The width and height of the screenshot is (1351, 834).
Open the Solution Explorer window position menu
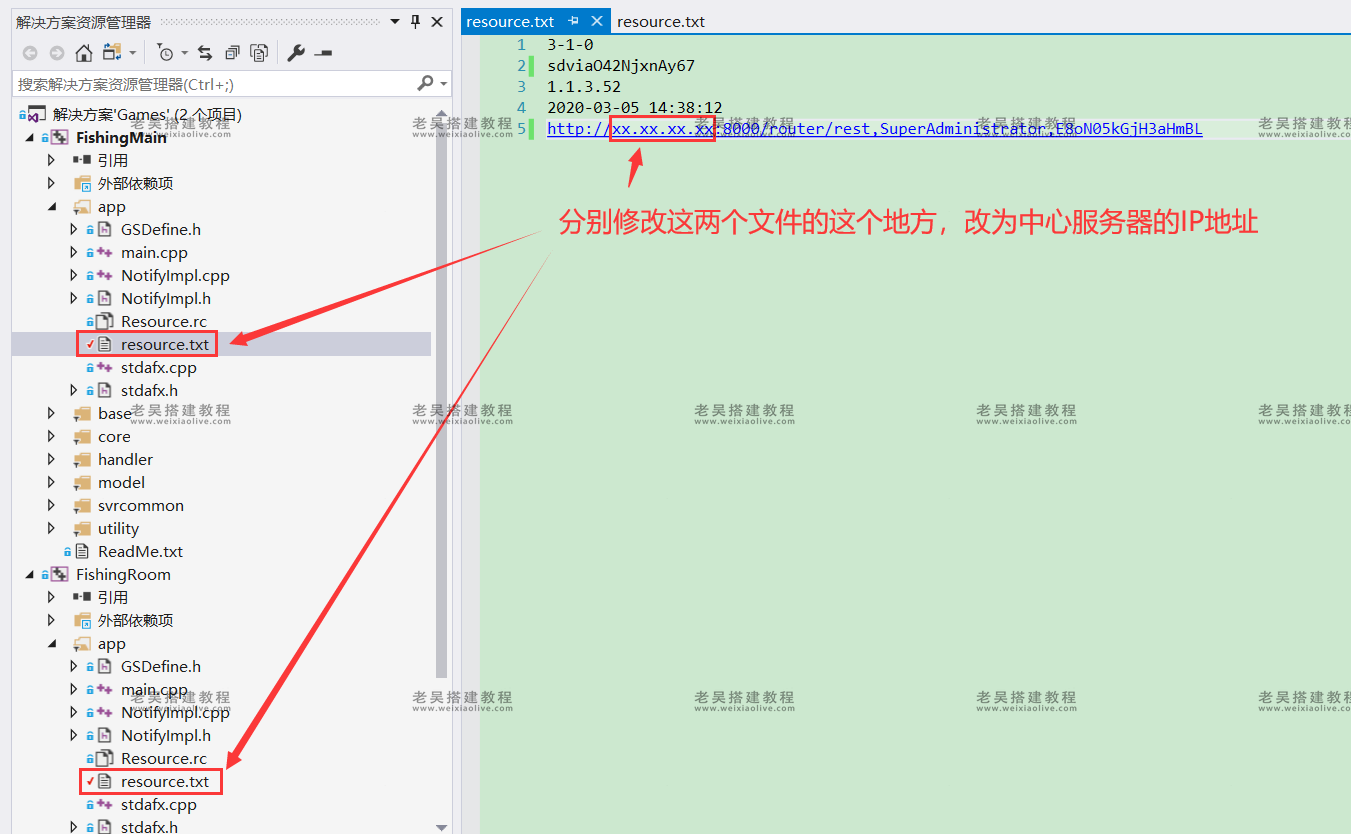395,21
